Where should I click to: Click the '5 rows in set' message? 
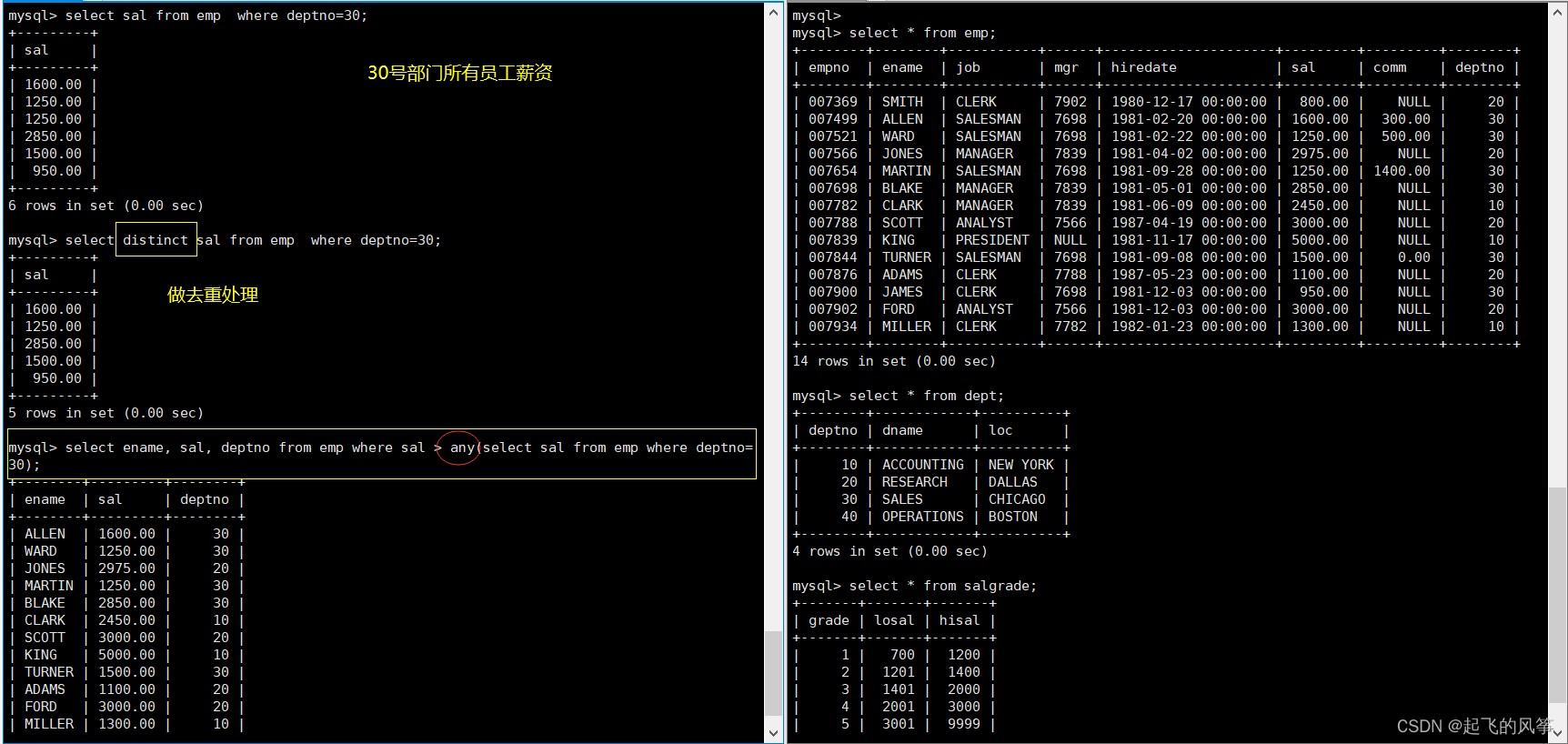coord(106,413)
